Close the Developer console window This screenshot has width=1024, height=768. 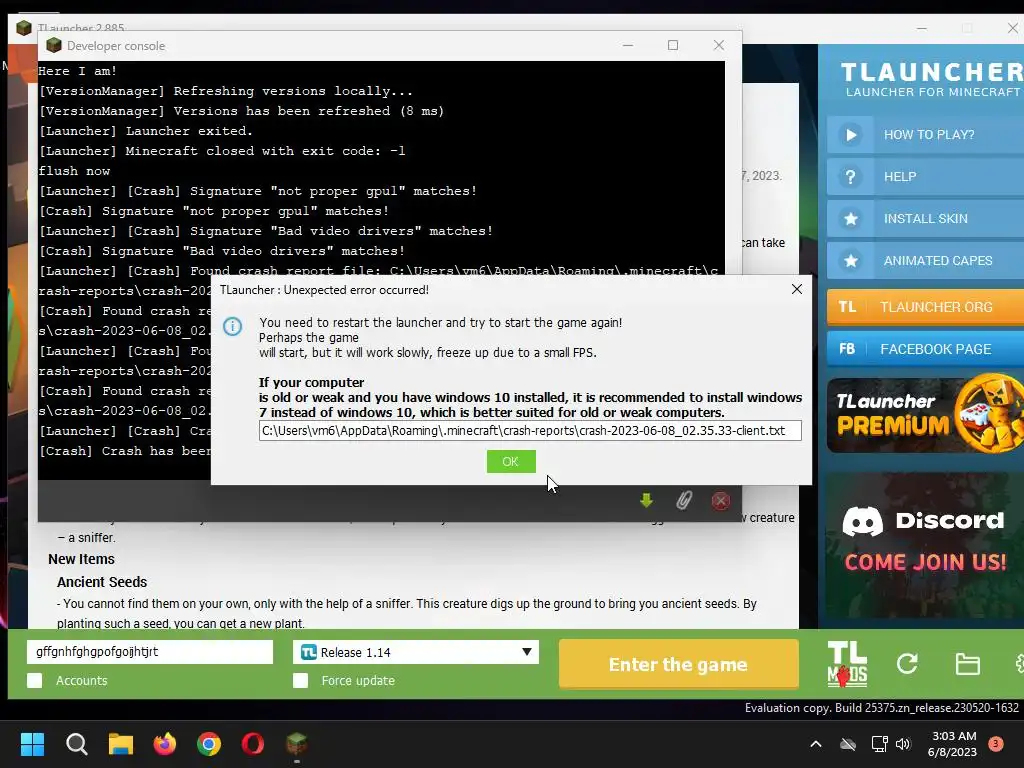pos(718,45)
